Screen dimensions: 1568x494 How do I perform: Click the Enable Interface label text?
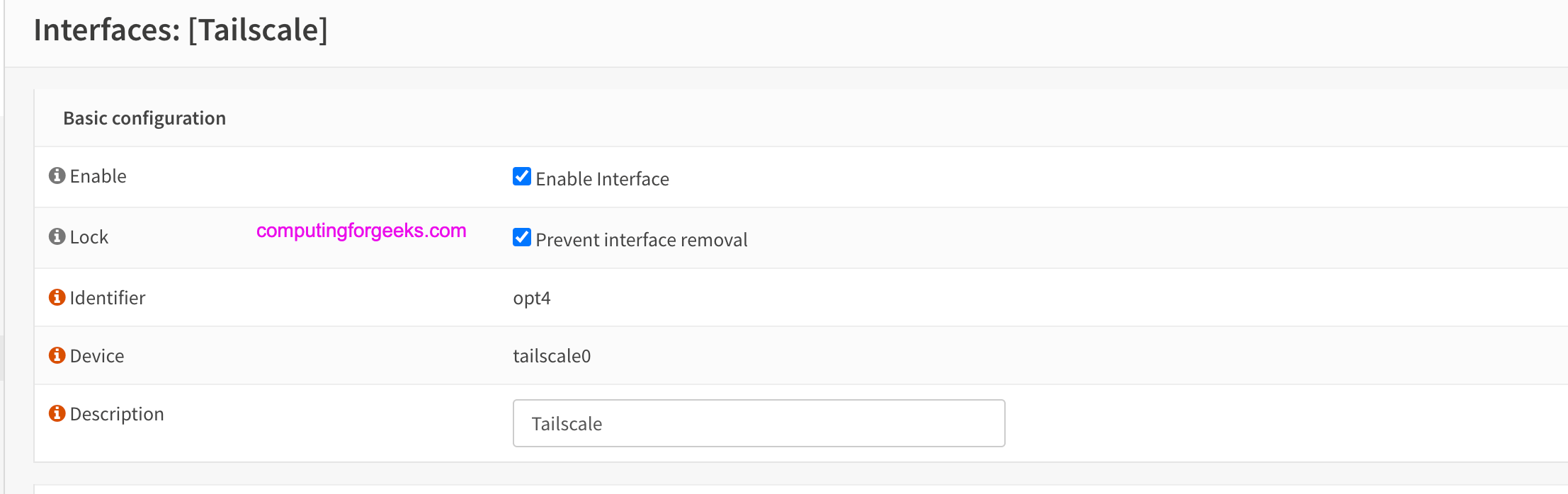602,179
